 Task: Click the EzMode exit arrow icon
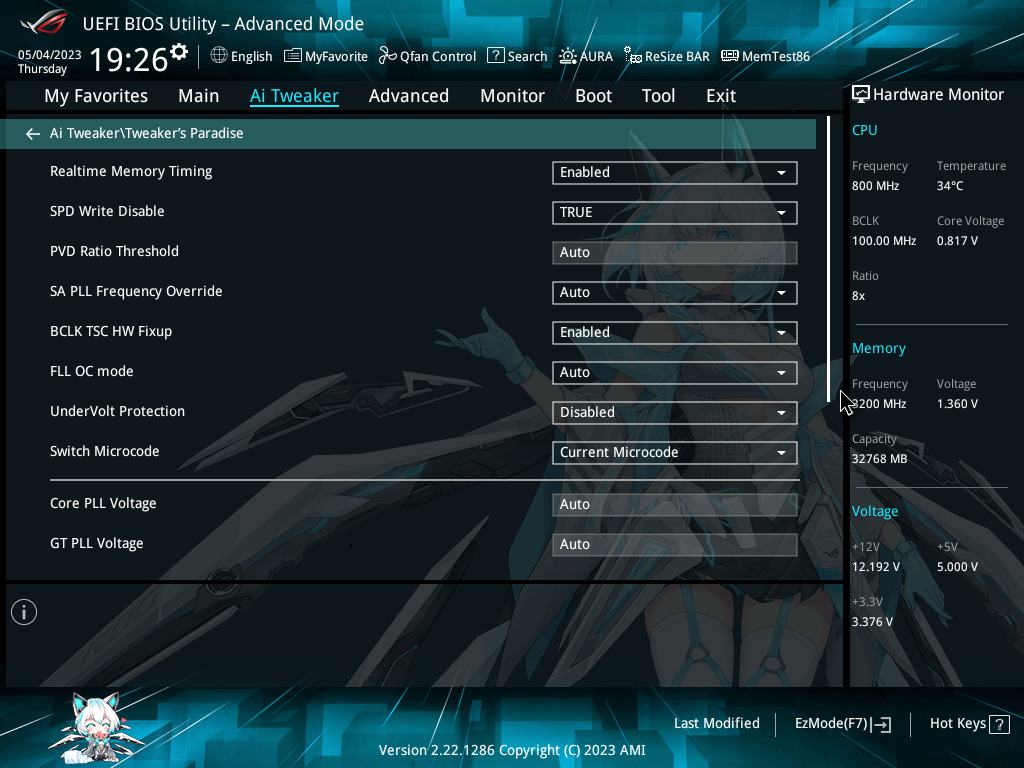tap(882, 724)
